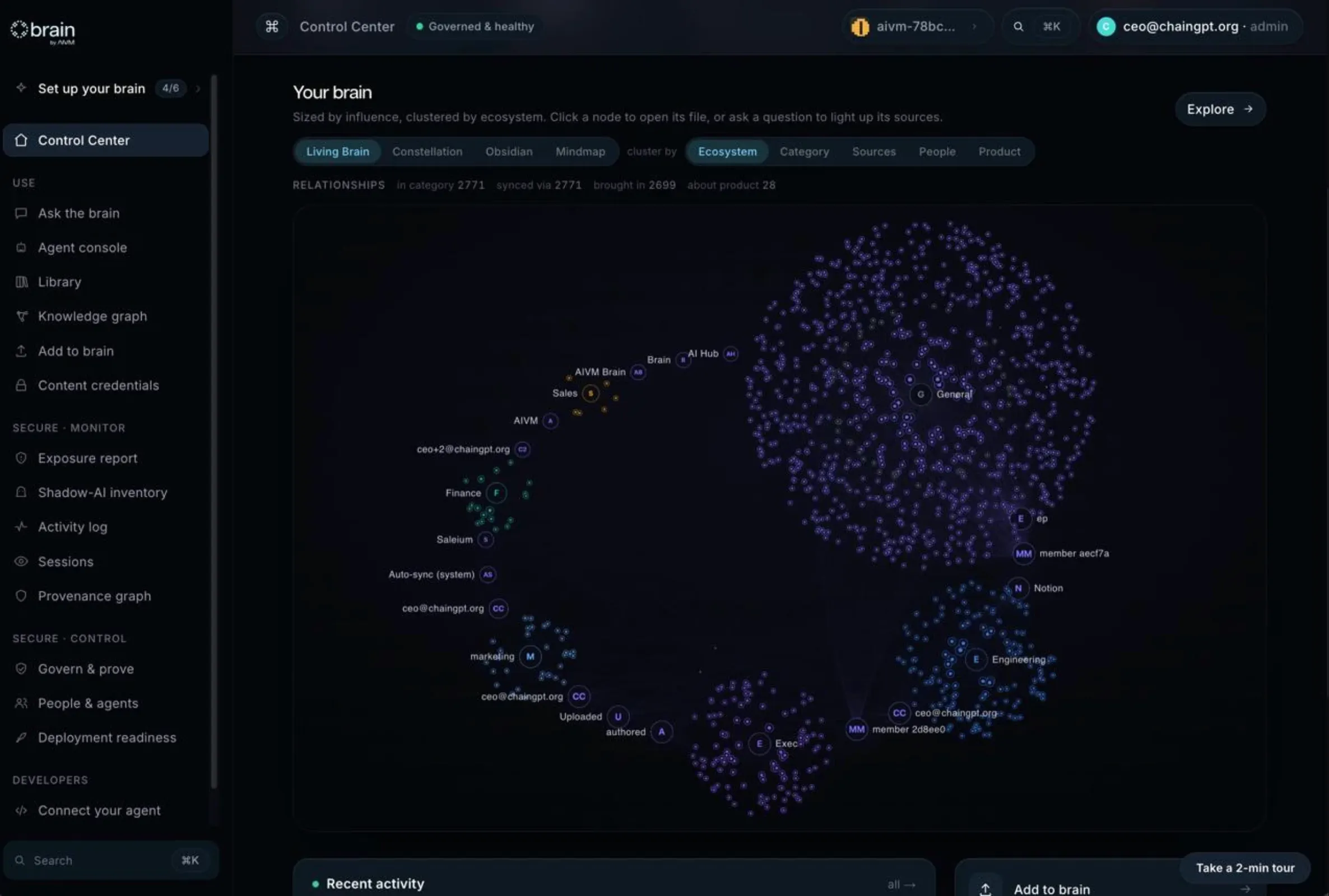1329x896 pixels.
Task: Open Ask the brain page
Action: (x=106, y=213)
